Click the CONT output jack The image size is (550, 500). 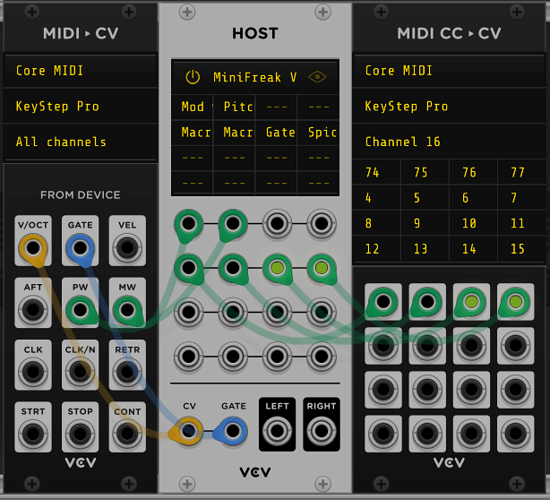[x=127, y=434]
